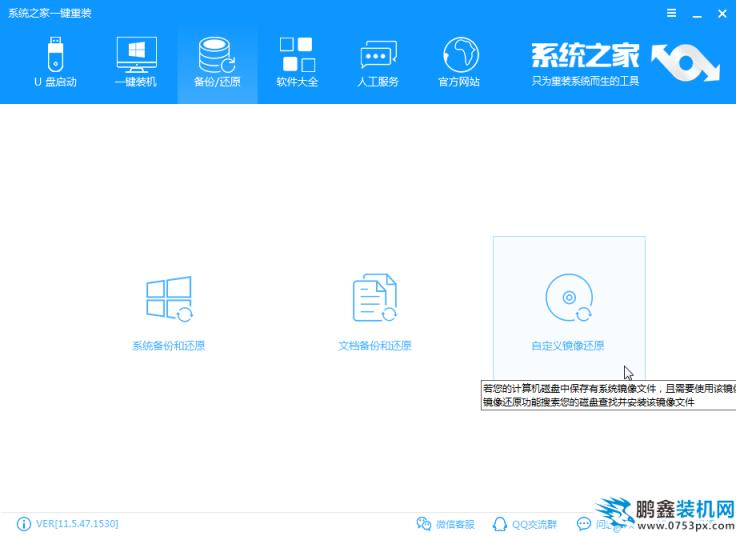Click the QQ penguin icon
736x536 pixels.
[500, 523]
